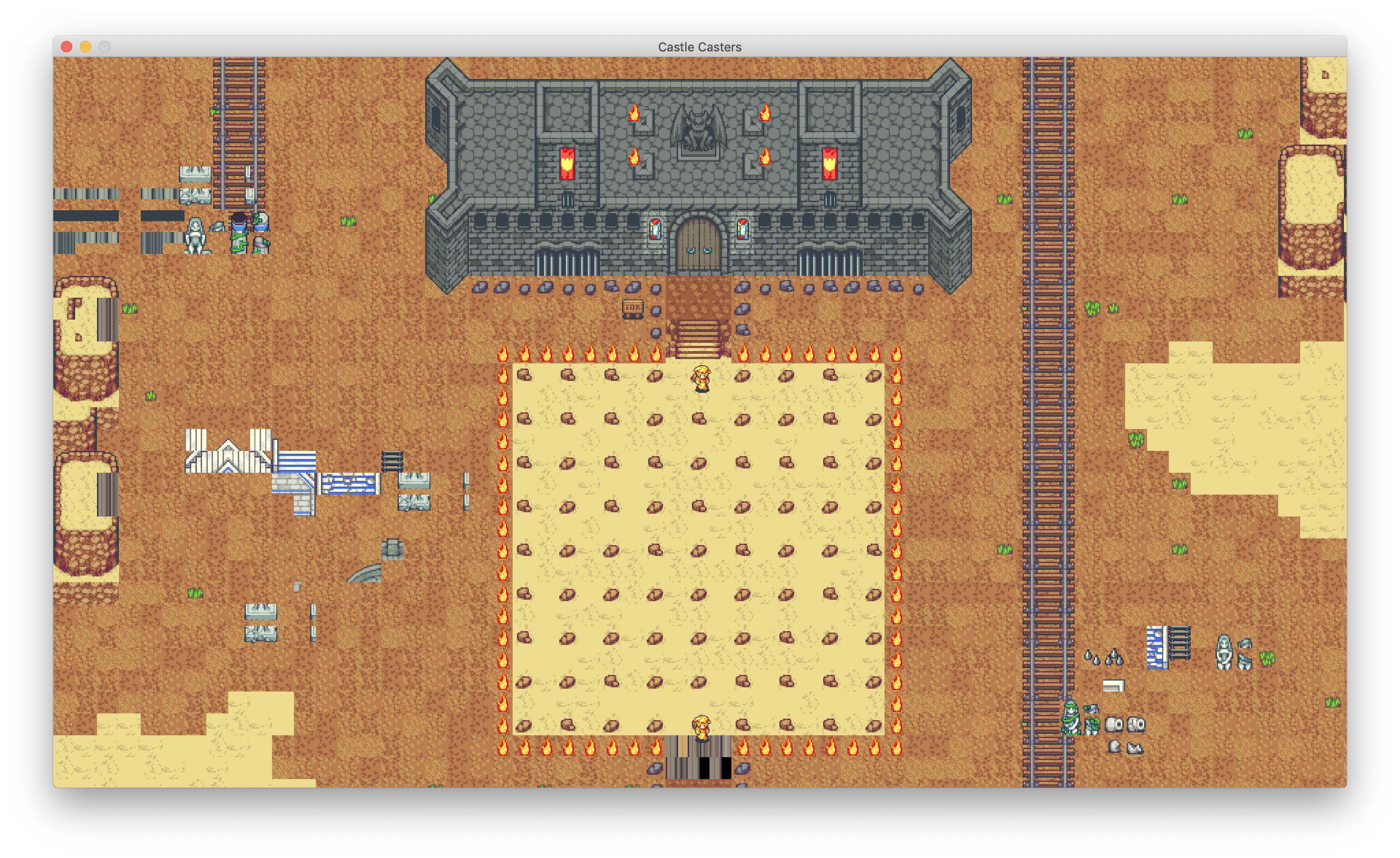
Task: Click lantern left of castle door
Action: click(655, 230)
